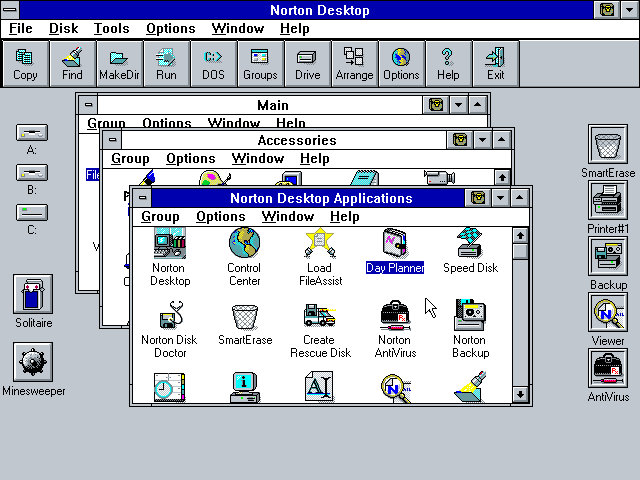Open Window menu in Norton Desktop Applications
Viewport: 640px width, 480px height.
tap(288, 216)
